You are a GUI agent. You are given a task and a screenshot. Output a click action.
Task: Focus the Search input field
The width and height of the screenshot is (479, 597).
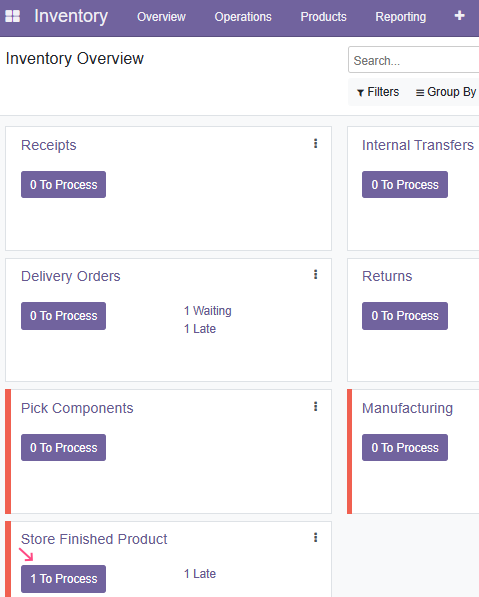pos(414,60)
